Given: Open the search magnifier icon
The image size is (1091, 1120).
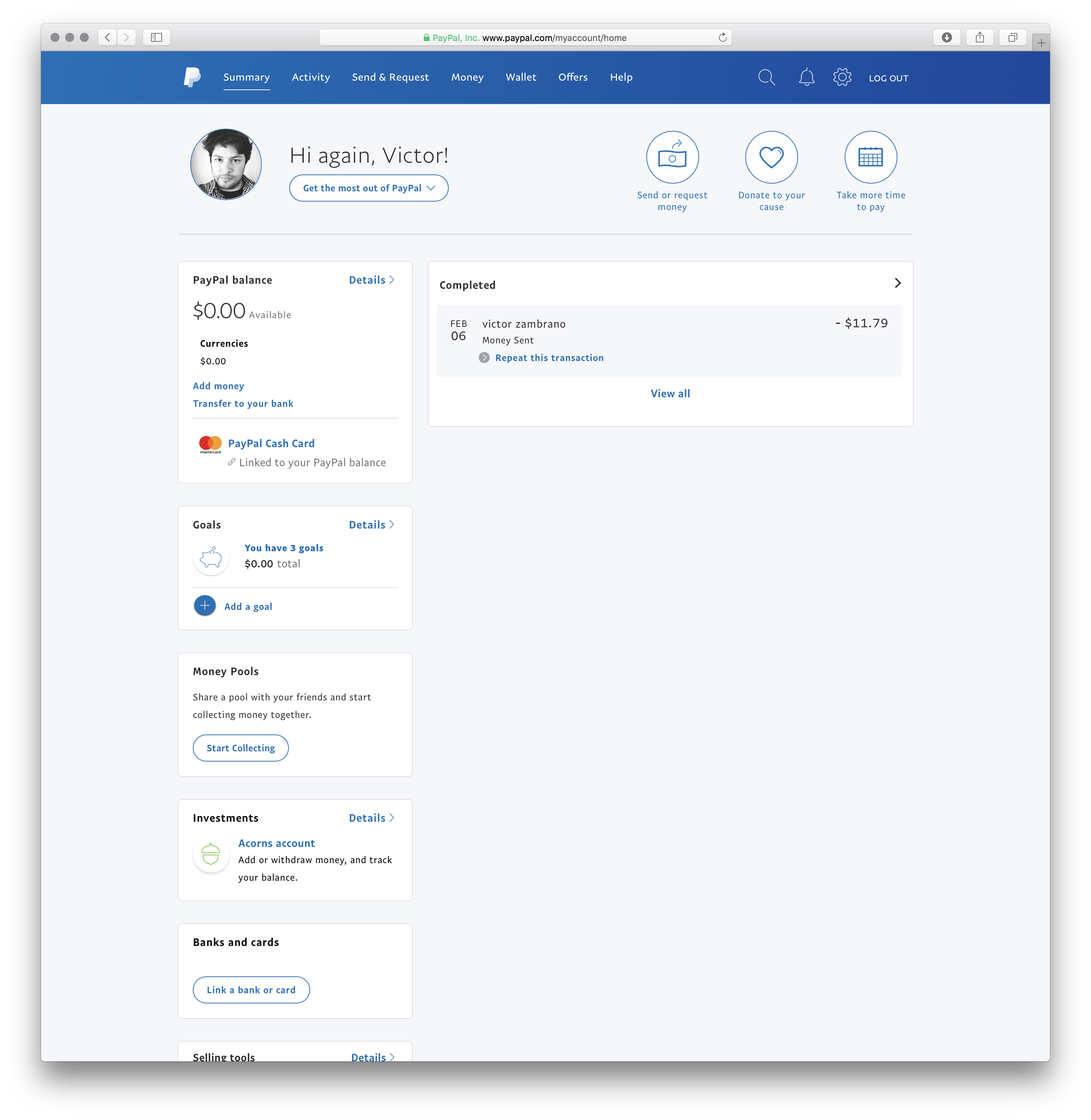Looking at the screenshot, I should point(766,77).
